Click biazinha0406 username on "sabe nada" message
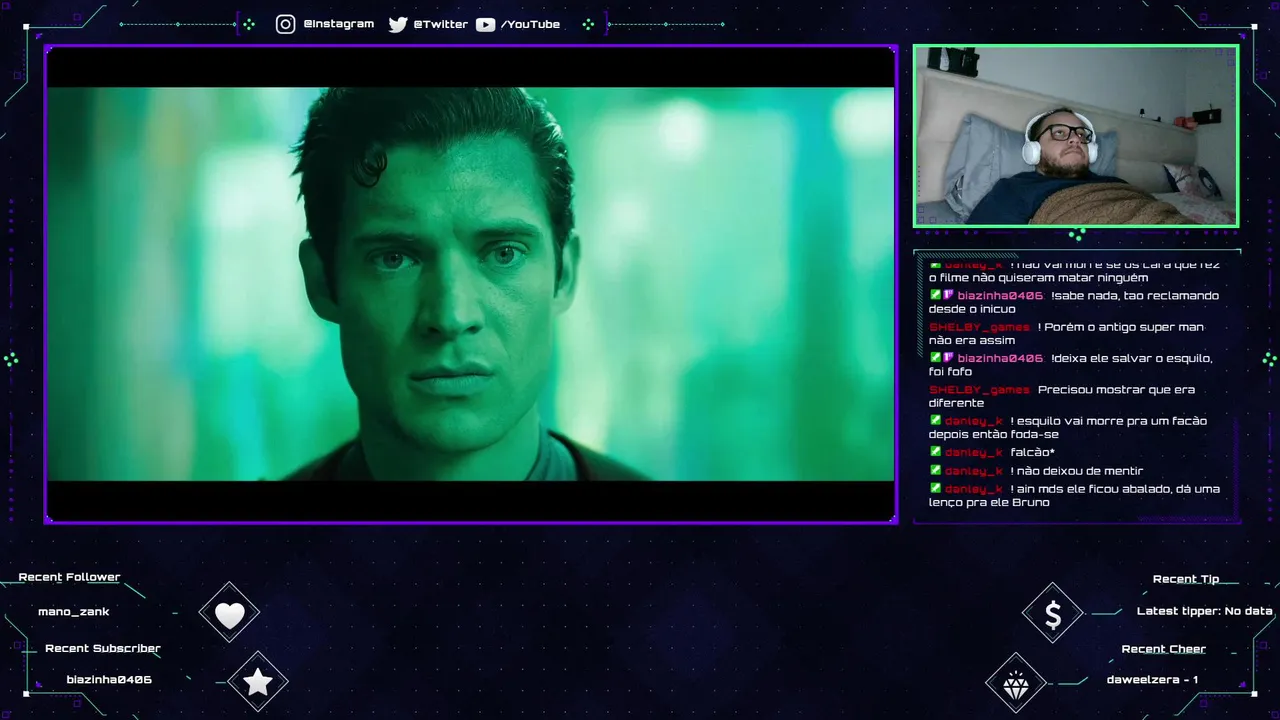The width and height of the screenshot is (1280, 720). (x=1000, y=296)
